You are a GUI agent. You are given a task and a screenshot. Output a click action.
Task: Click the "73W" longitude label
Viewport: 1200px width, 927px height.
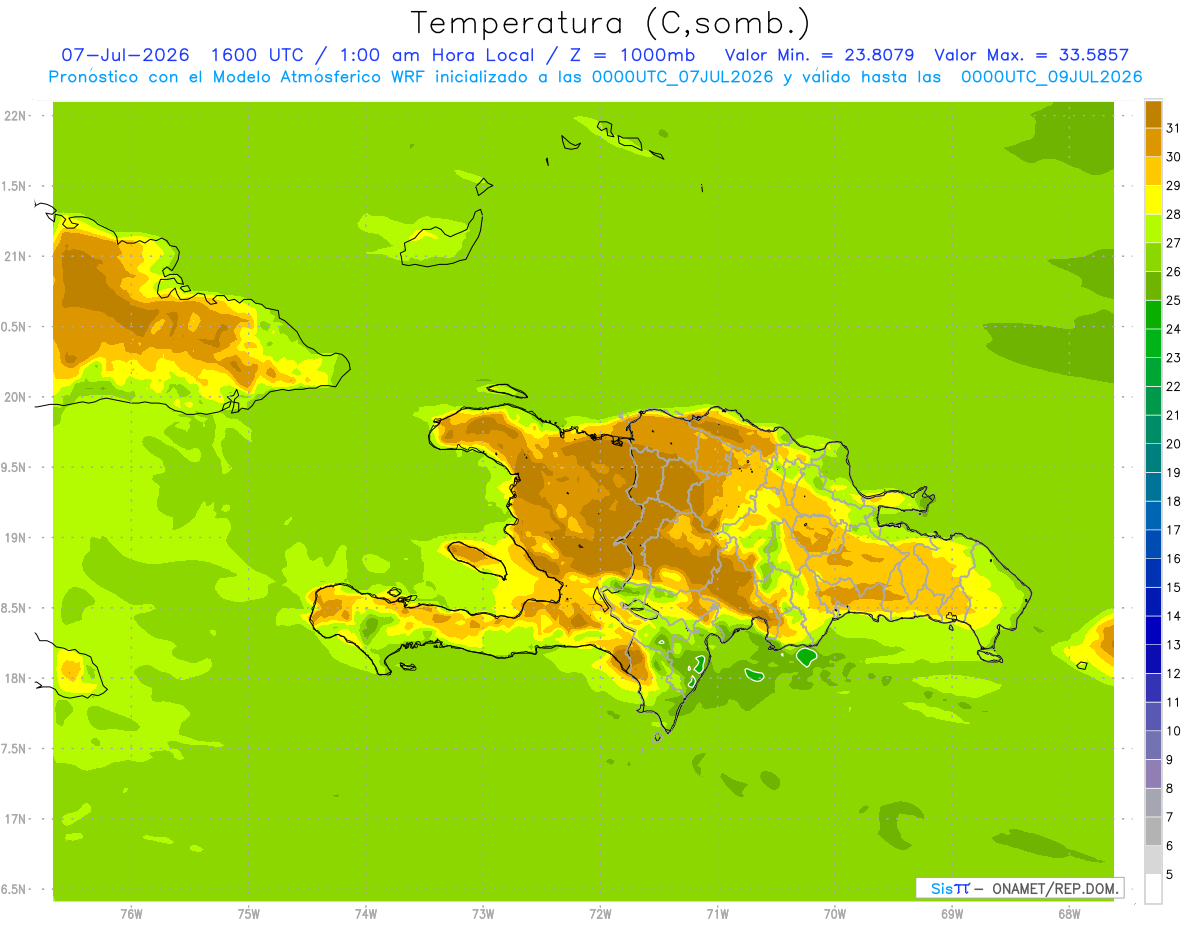pyautogui.click(x=483, y=914)
